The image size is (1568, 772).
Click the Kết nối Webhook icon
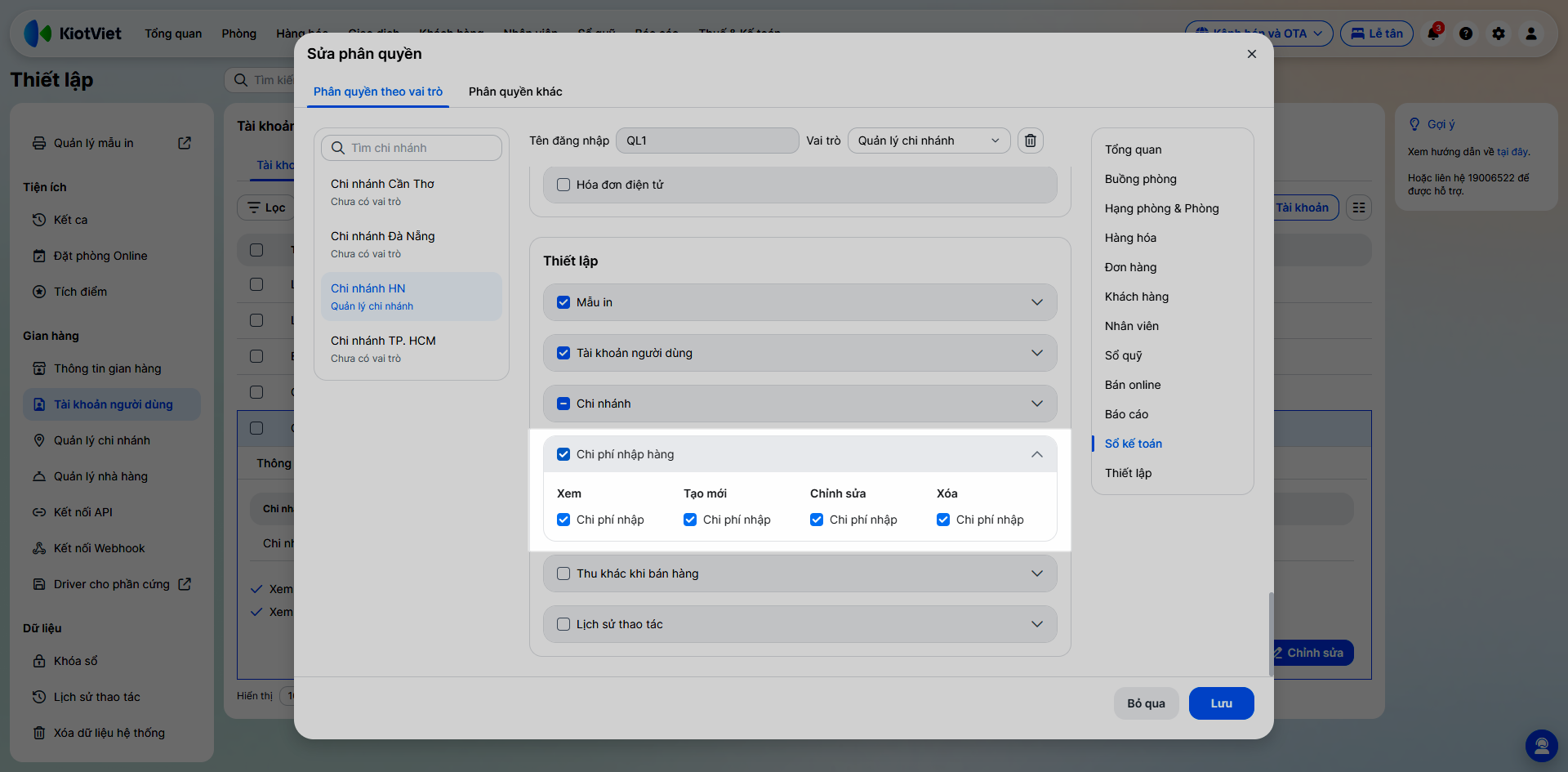coord(39,548)
